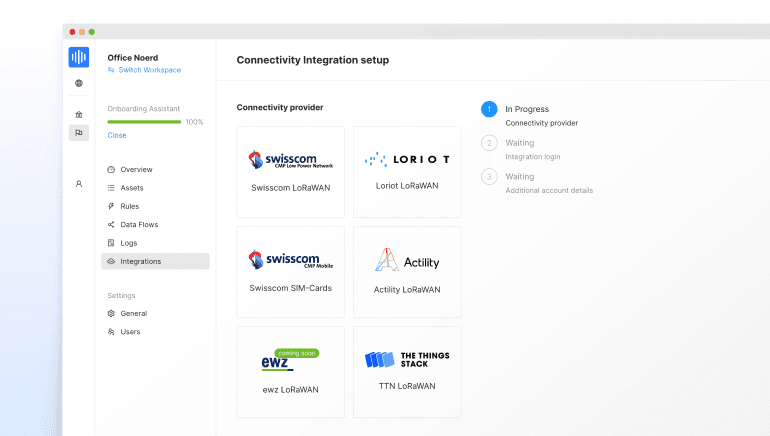Open the globe icon in left rail

79,83
